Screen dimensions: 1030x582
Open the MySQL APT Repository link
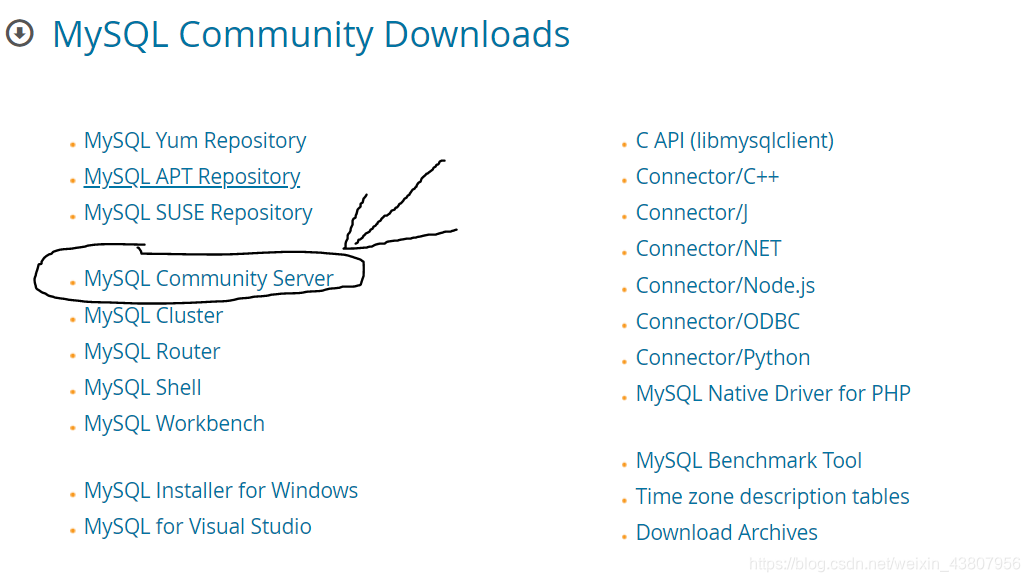192,177
